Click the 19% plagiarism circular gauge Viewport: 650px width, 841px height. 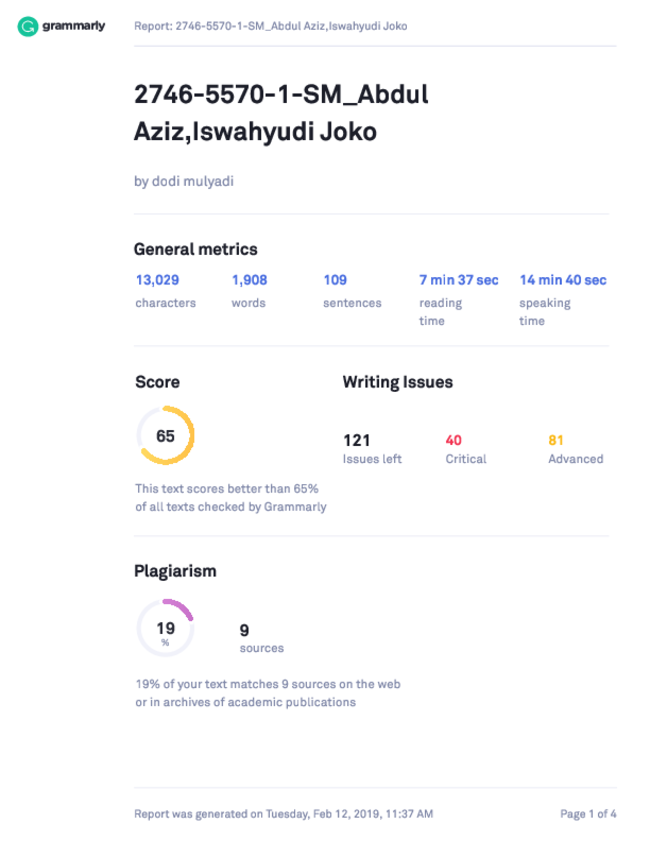(165, 628)
